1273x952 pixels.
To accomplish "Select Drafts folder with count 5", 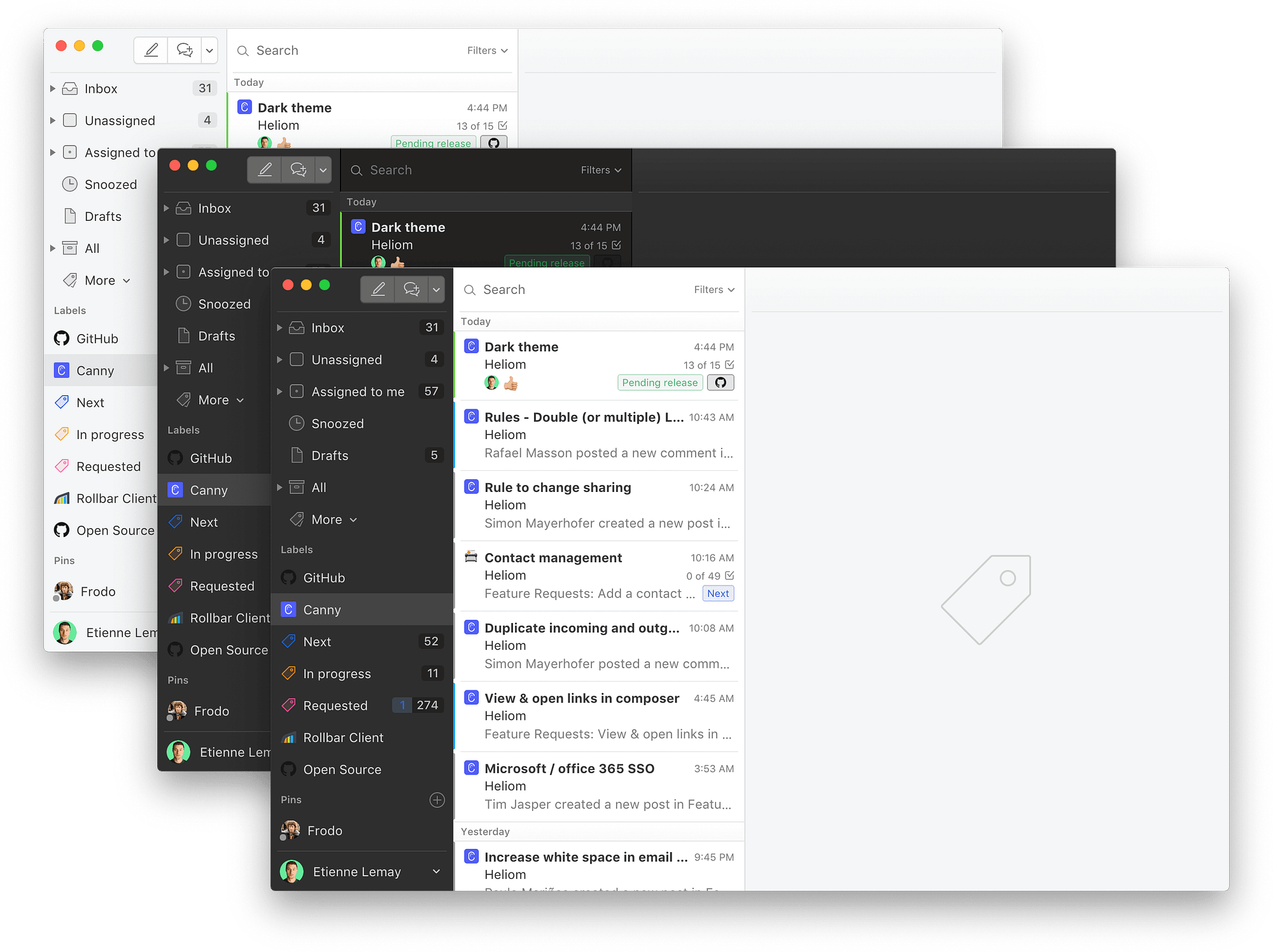I will [330, 456].
